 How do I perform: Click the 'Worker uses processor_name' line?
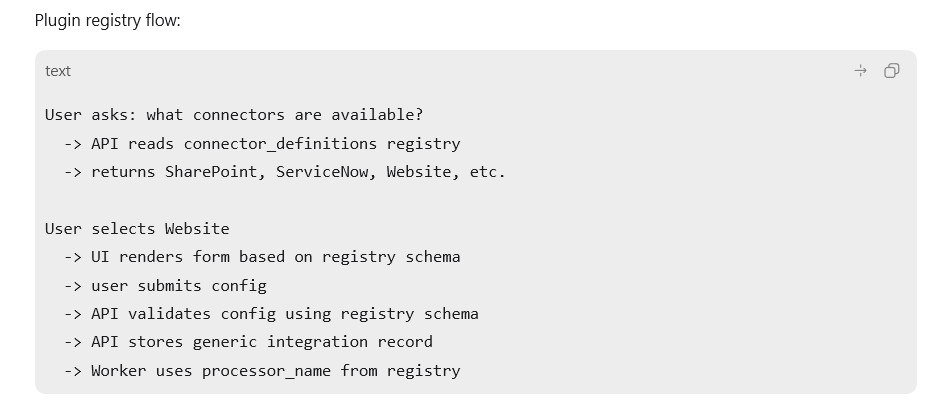pyautogui.click(x=262, y=371)
